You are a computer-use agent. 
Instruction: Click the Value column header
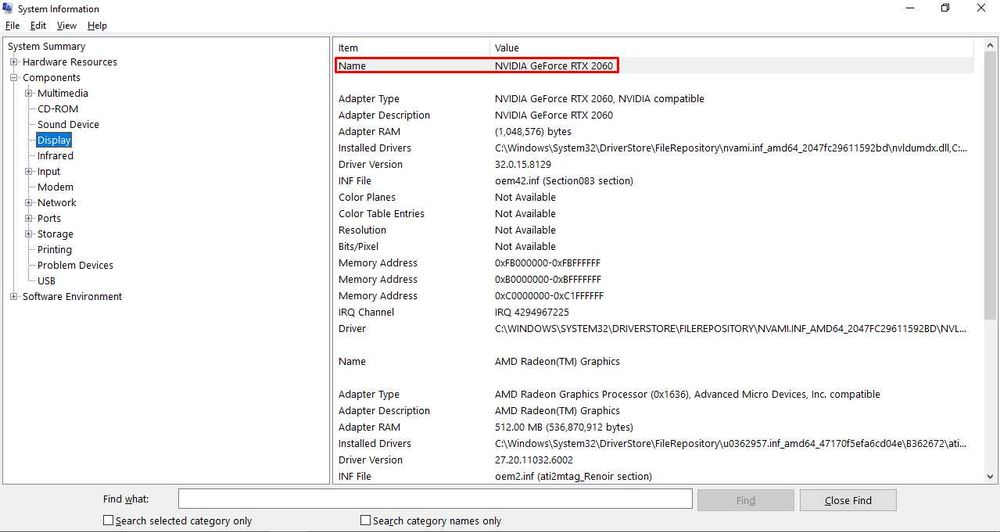[x=732, y=48]
